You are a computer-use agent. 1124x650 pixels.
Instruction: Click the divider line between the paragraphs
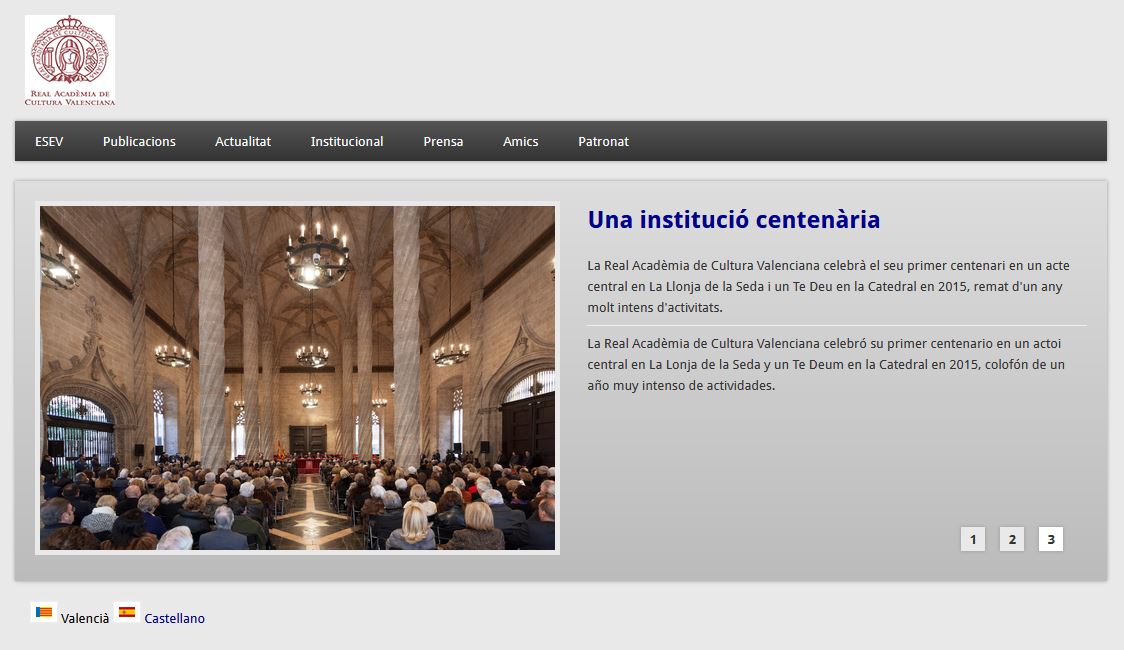[836, 325]
